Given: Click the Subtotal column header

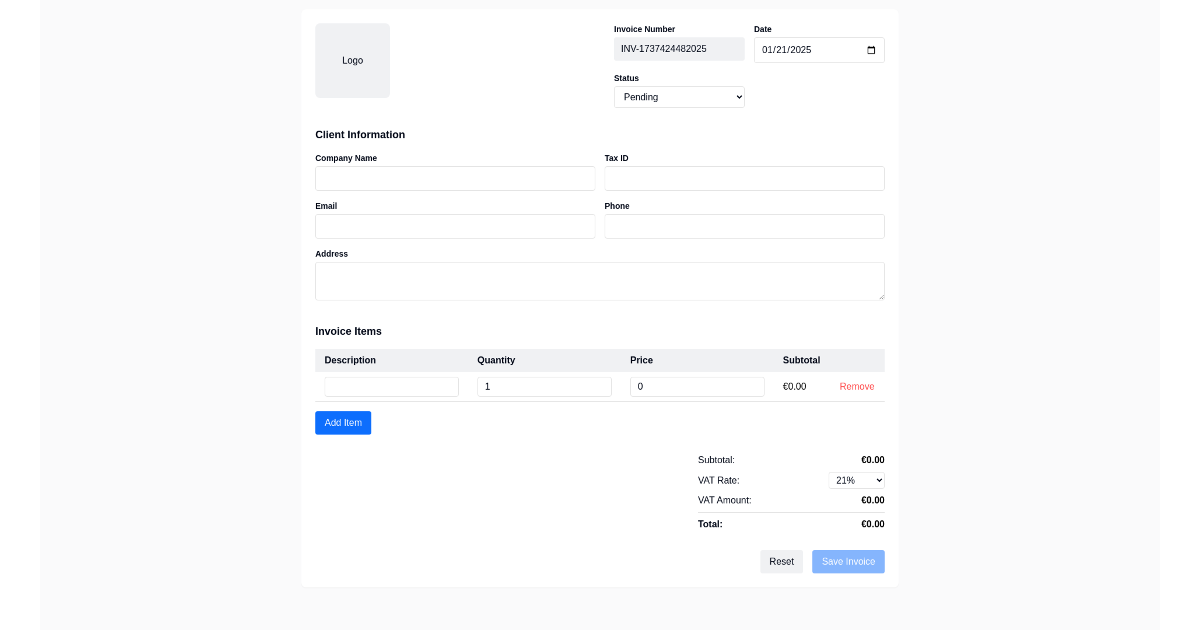Looking at the screenshot, I should (x=801, y=360).
